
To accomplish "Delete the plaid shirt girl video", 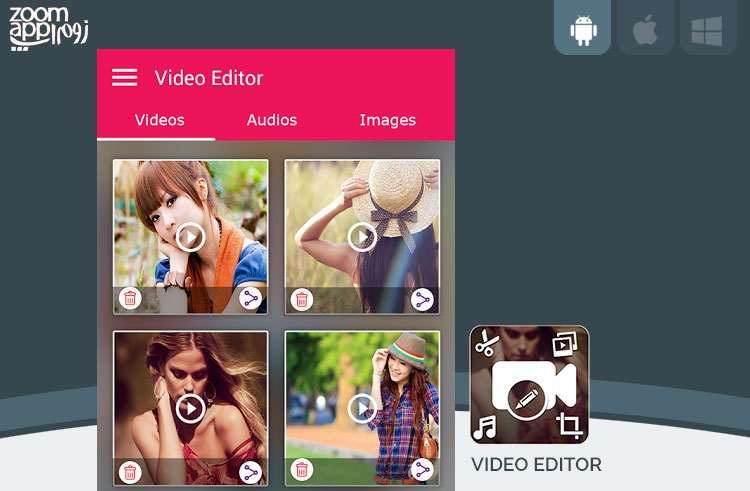I will point(302,469).
